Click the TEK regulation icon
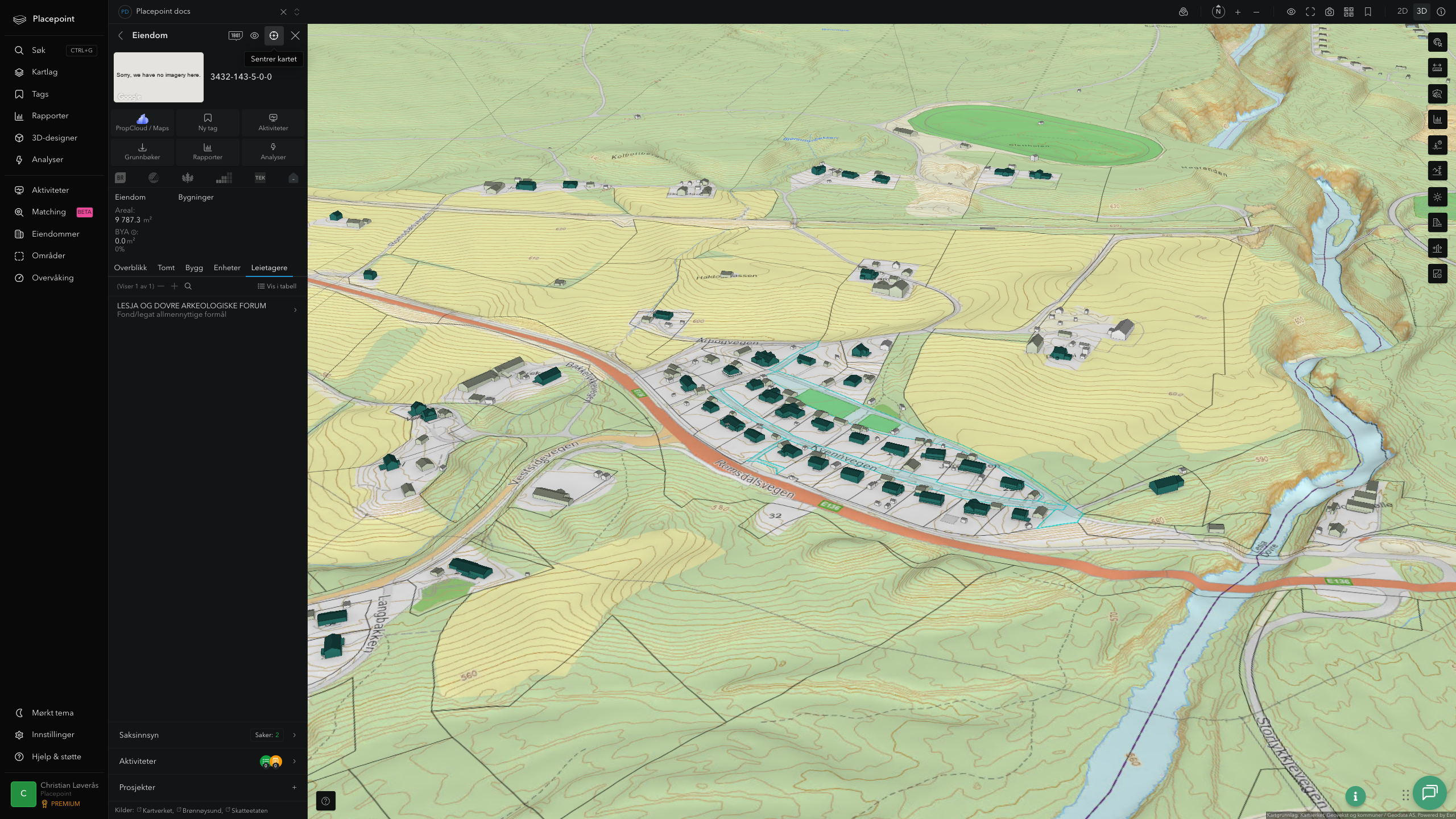Screen dimensions: 1456x819 [x=260, y=178]
